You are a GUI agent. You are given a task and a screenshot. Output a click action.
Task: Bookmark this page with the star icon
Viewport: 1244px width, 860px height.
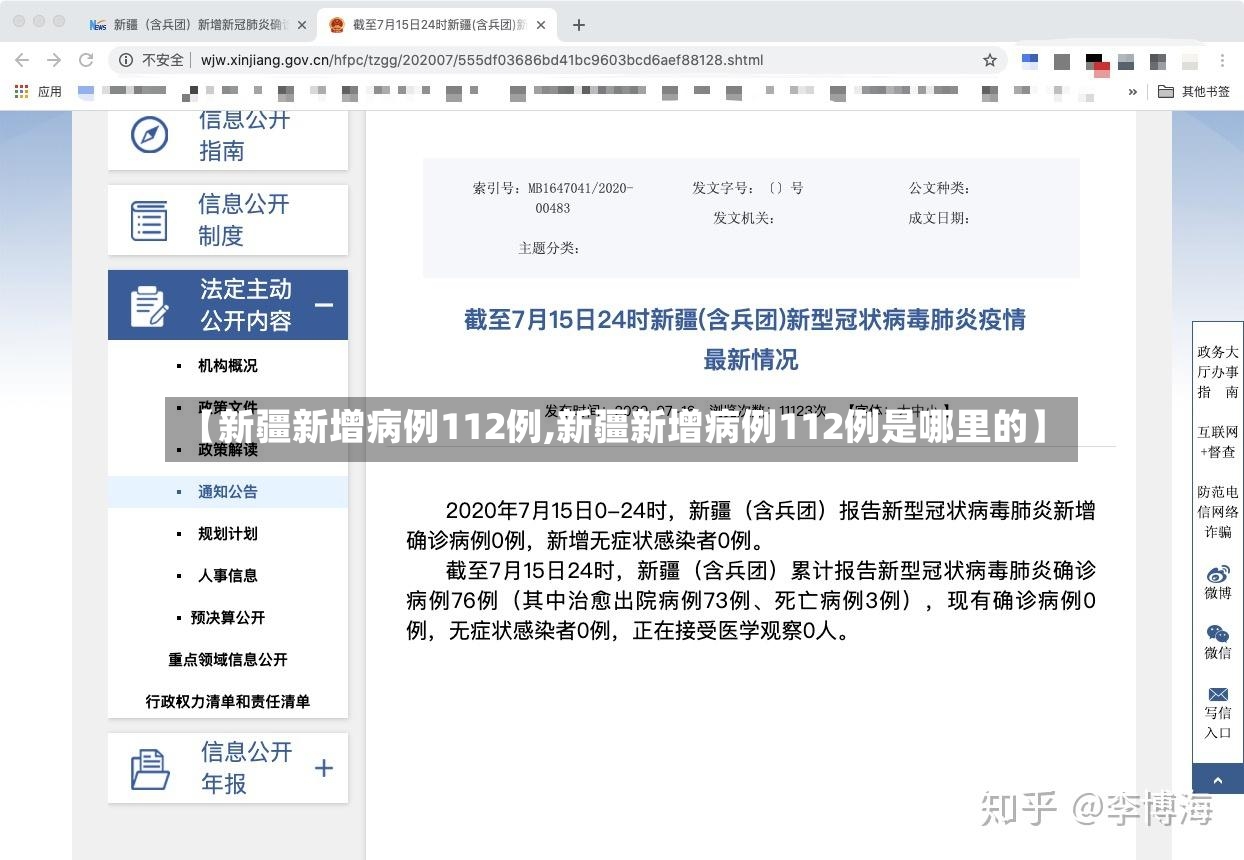pyautogui.click(x=990, y=60)
